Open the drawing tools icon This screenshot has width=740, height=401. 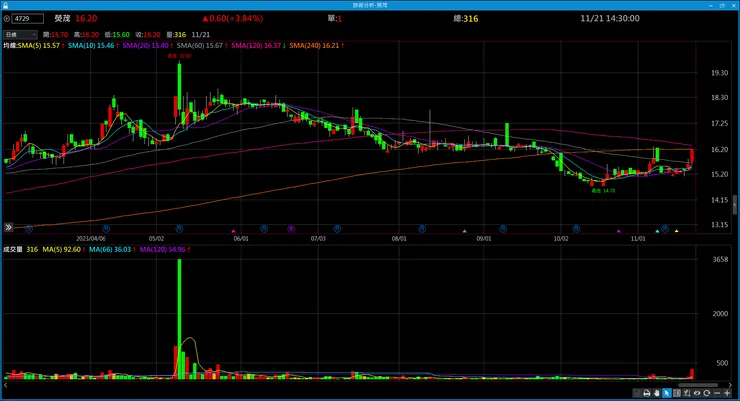[687, 393]
